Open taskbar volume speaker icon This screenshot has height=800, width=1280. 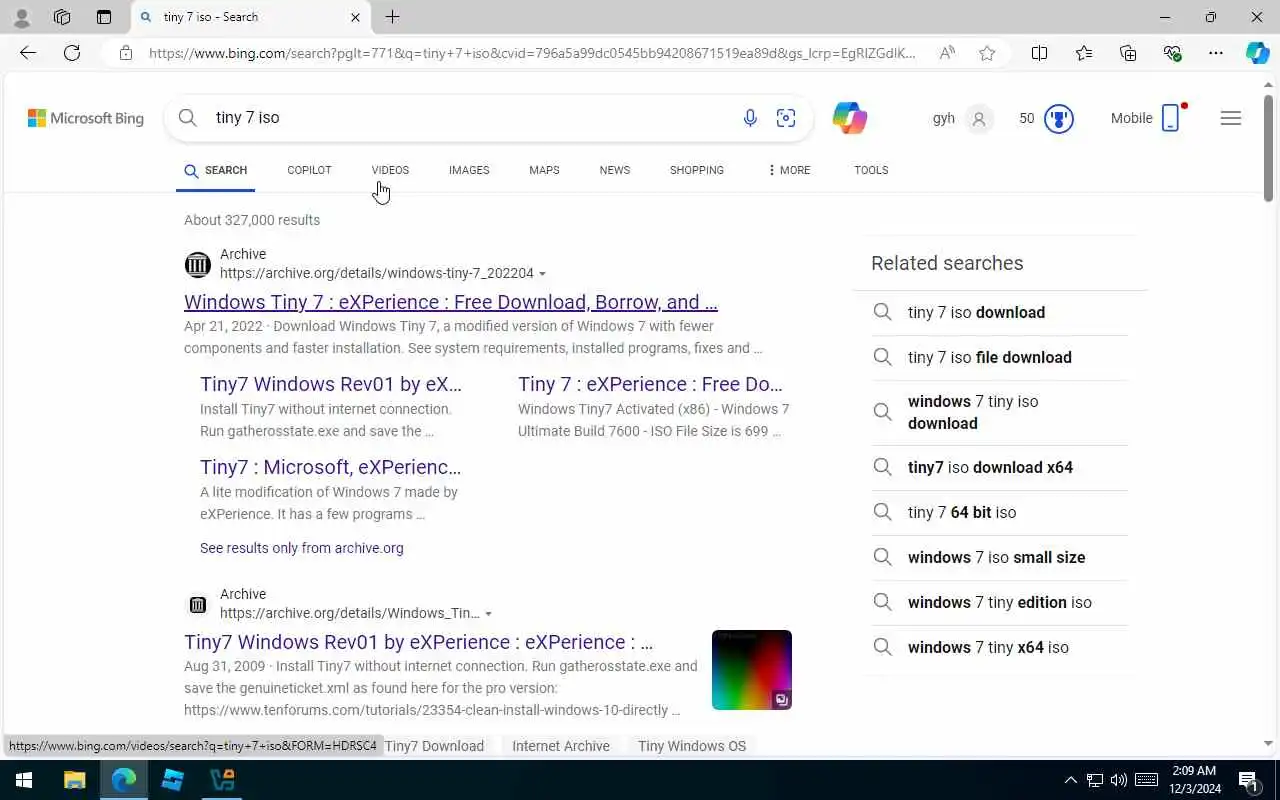click(x=1119, y=780)
